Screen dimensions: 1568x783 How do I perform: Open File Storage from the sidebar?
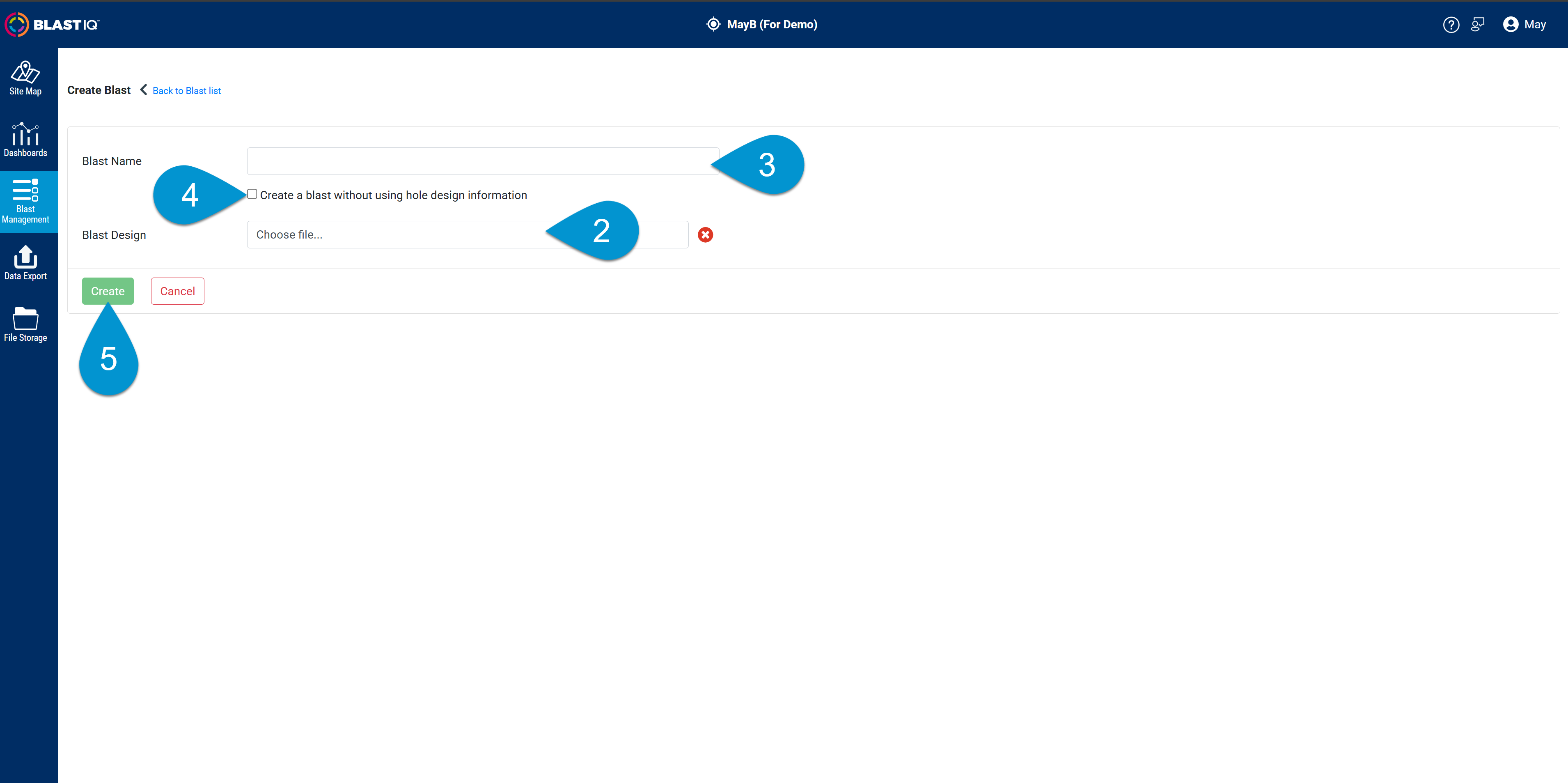25,324
